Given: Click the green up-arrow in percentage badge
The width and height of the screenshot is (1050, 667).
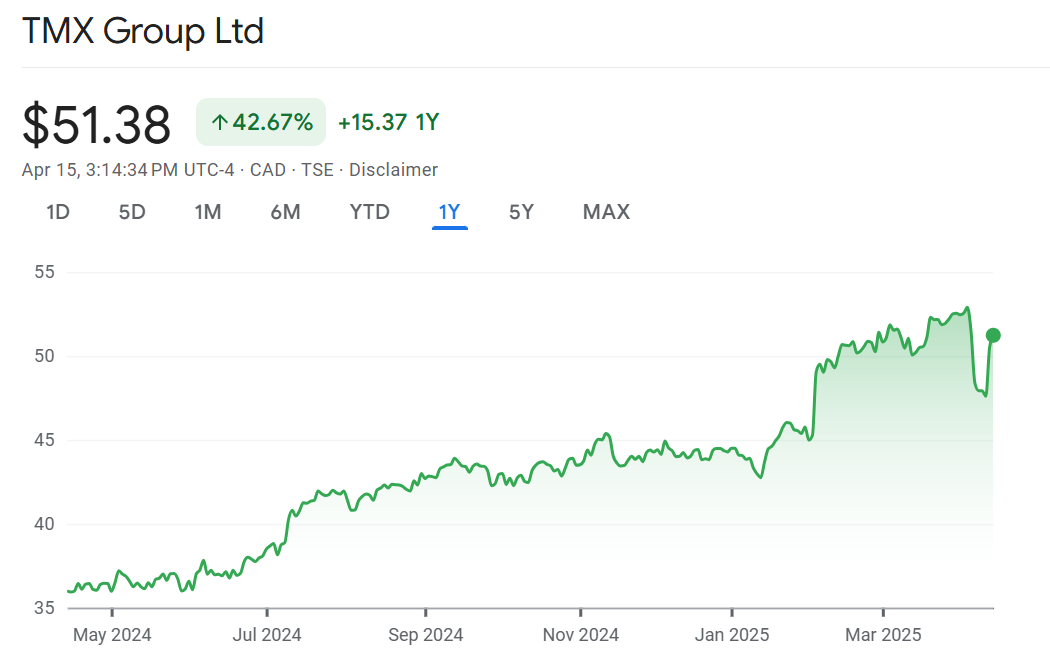Looking at the screenshot, I should click(219, 123).
